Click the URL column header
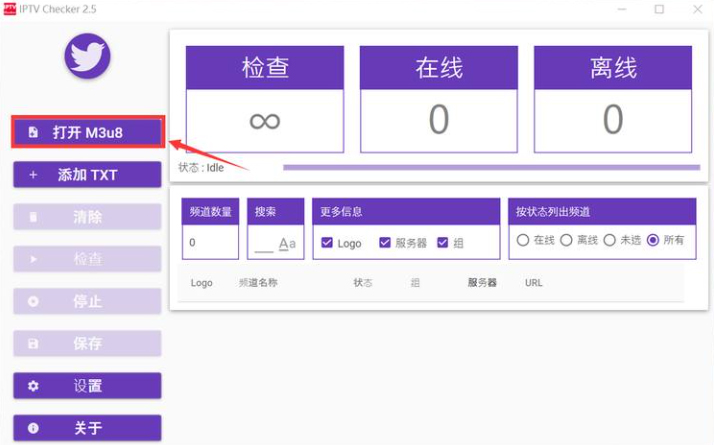The width and height of the screenshot is (714, 445). pos(534,283)
